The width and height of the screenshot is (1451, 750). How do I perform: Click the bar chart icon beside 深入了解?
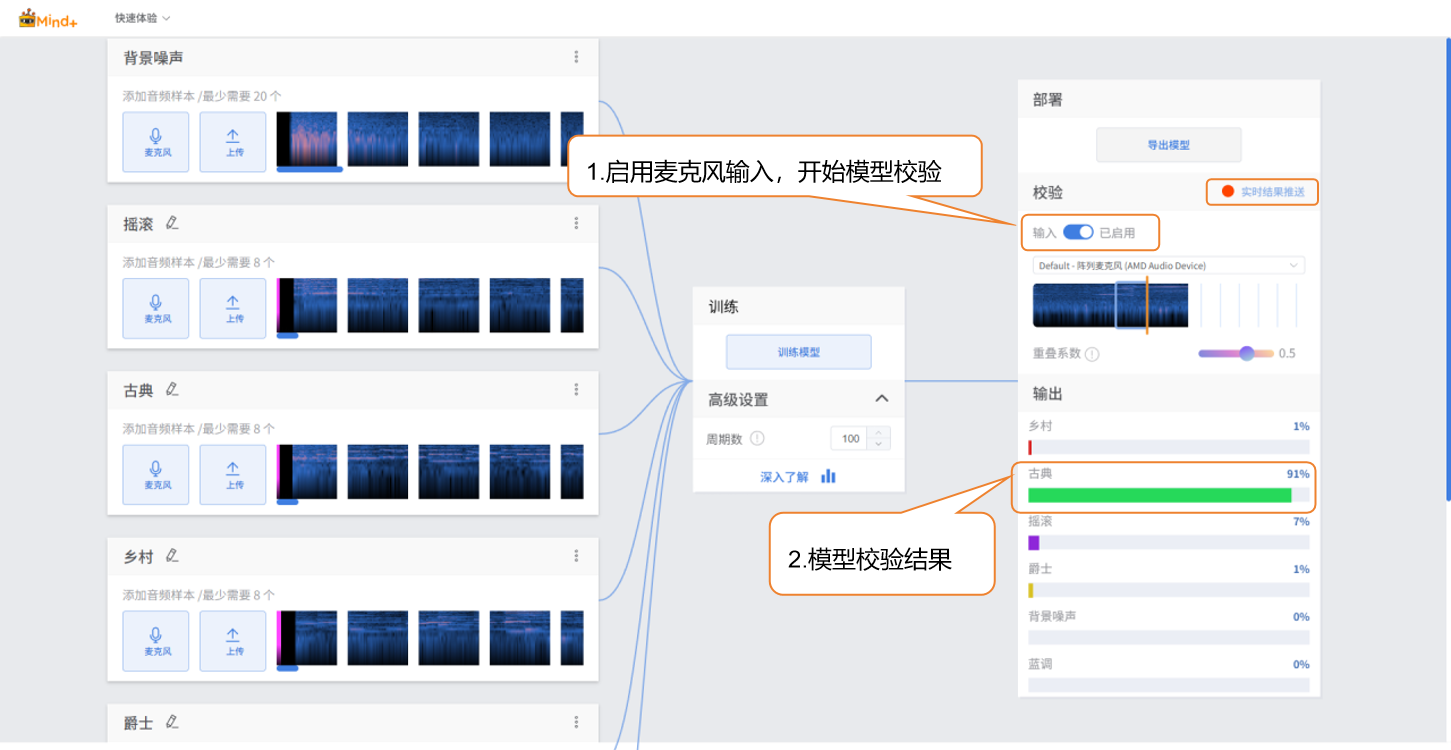pos(828,477)
